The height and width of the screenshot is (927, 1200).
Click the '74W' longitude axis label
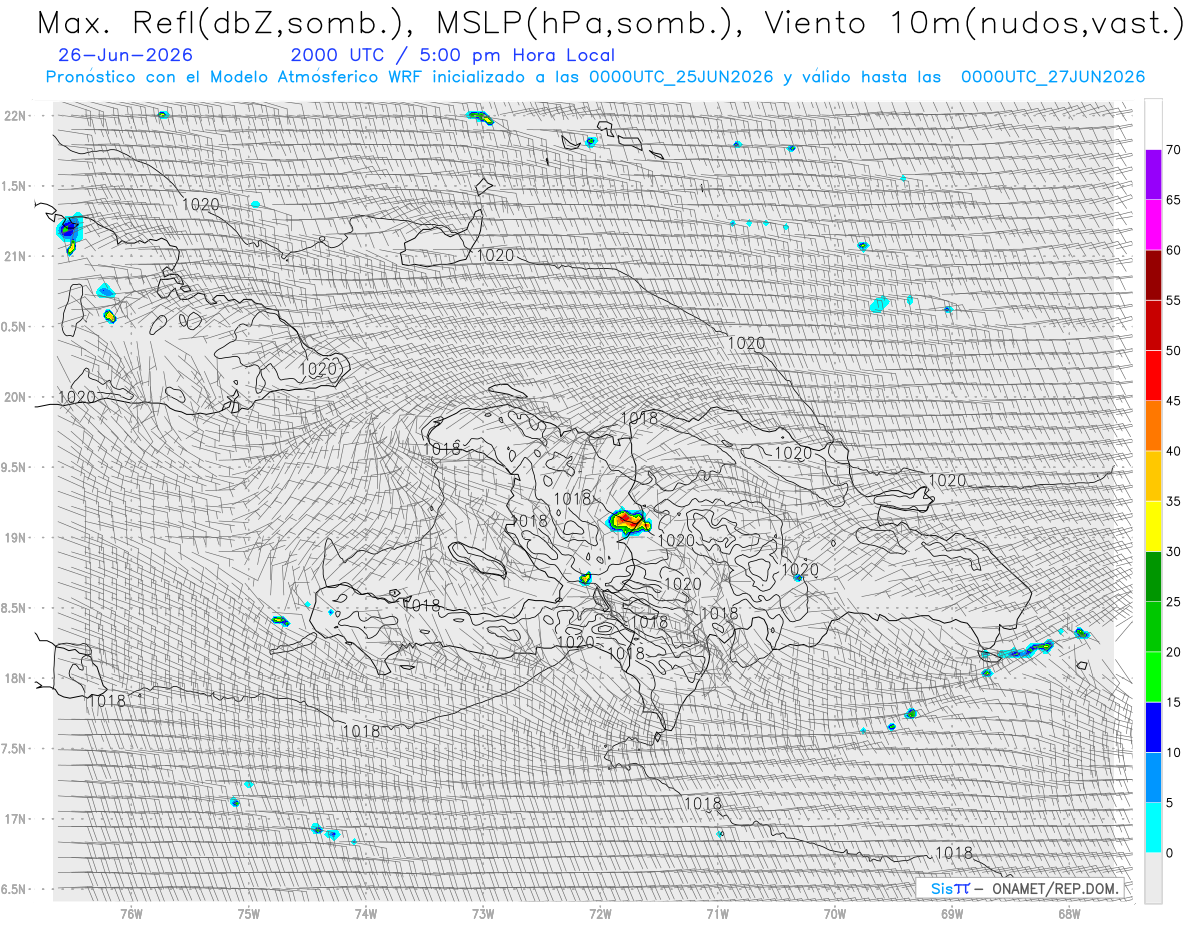coord(366,912)
